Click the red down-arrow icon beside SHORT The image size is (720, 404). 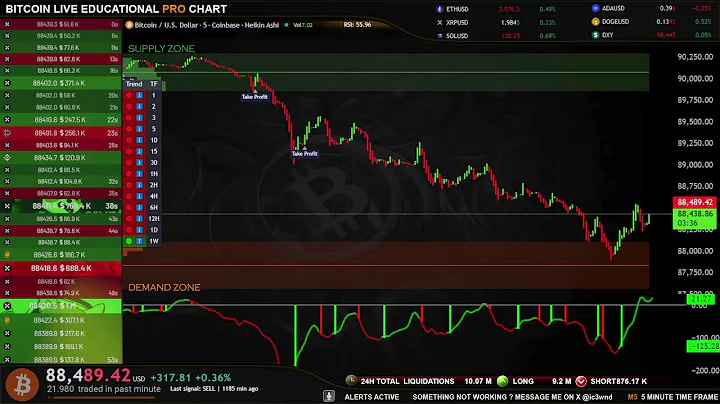581,381
